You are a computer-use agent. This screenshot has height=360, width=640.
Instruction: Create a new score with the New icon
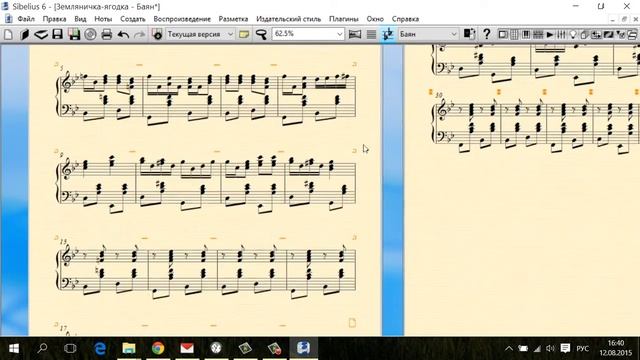[x=8, y=34]
